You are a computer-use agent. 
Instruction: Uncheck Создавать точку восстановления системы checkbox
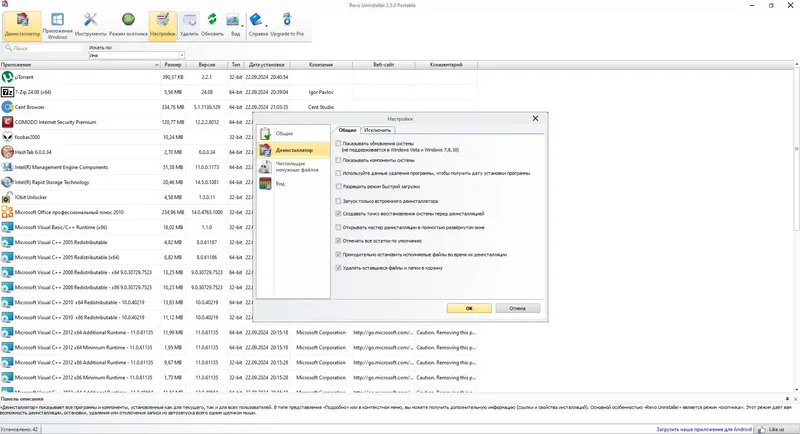coord(338,214)
